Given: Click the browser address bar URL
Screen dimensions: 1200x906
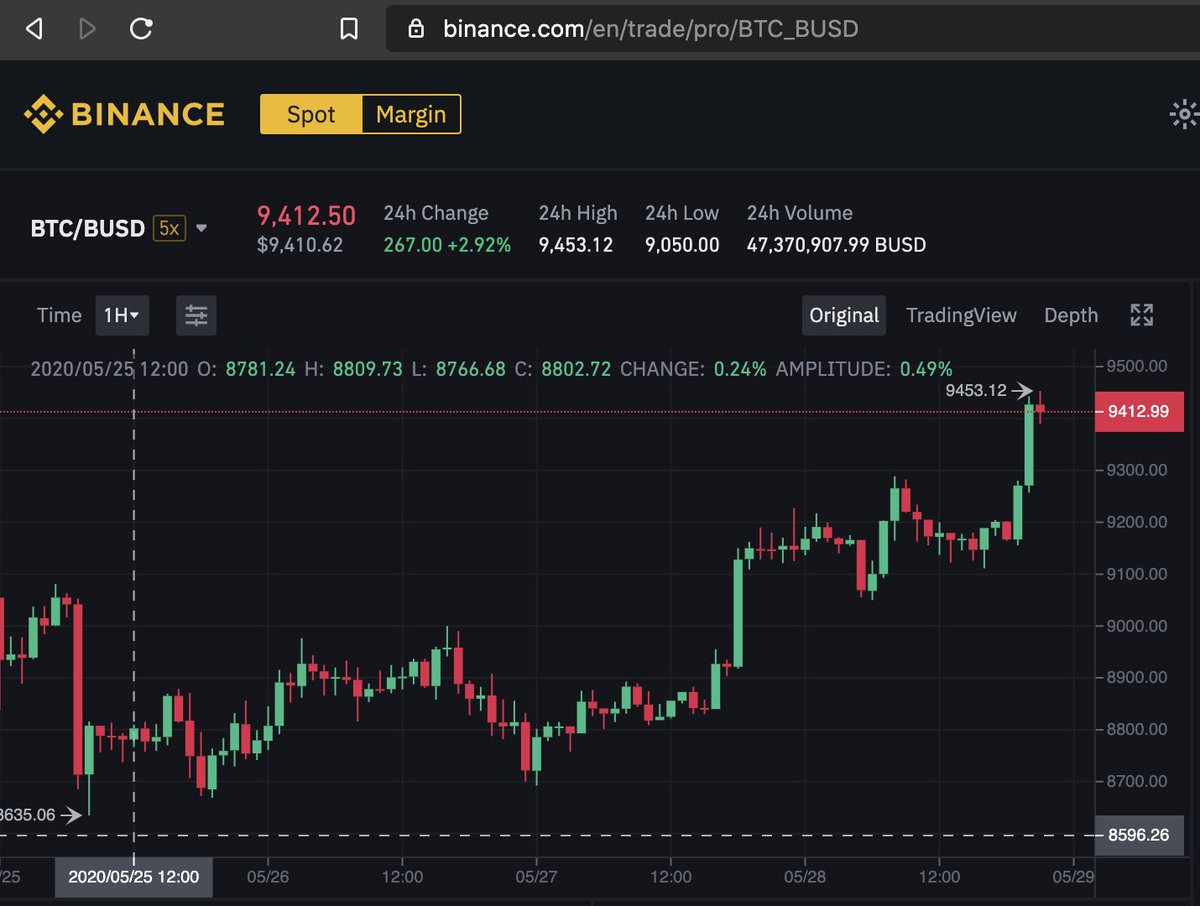Looking at the screenshot, I should (650, 29).
